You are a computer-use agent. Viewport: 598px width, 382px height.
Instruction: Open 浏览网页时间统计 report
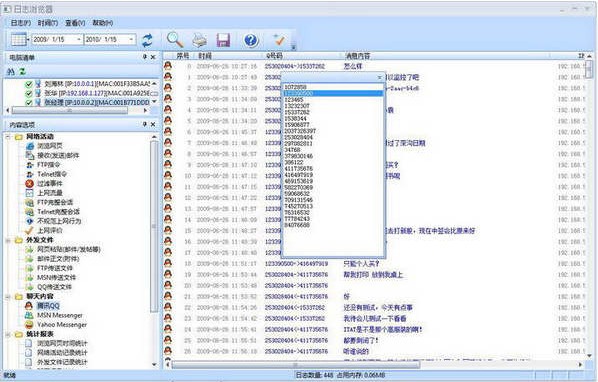point(56,343)
